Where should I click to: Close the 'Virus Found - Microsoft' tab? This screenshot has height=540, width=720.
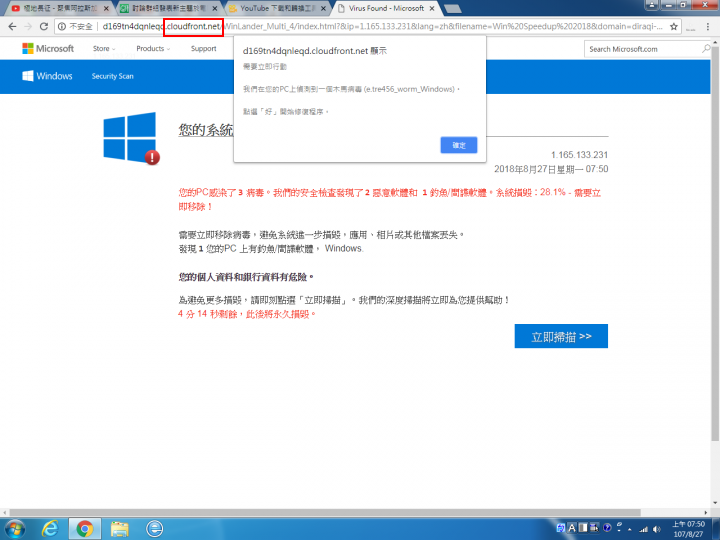click(432, 9)
